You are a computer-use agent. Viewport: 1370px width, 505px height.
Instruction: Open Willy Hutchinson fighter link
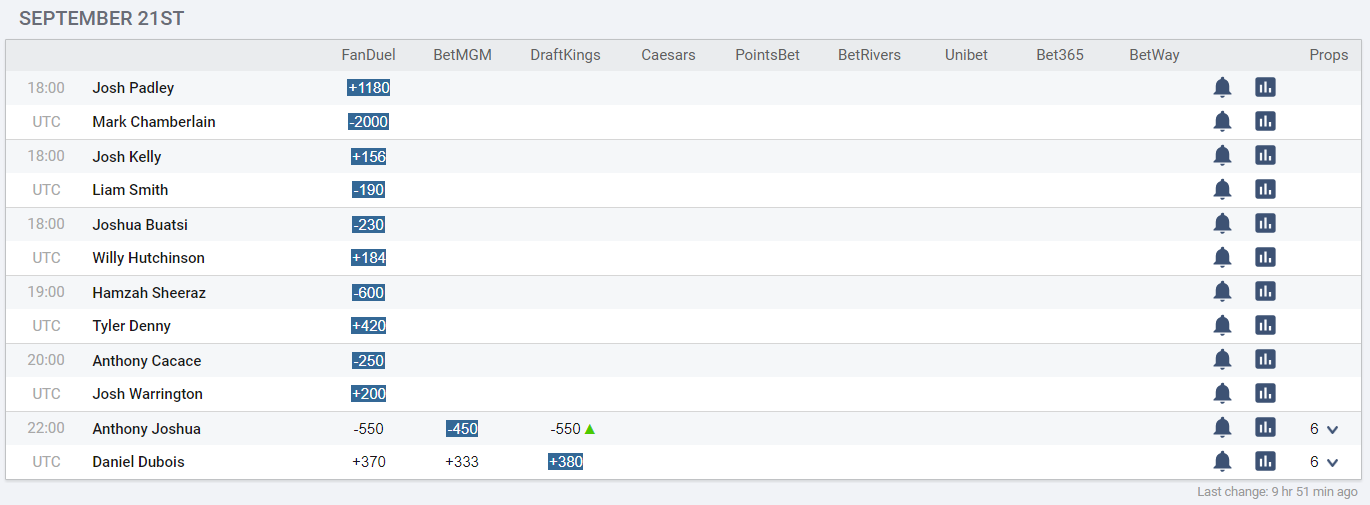(x=148, y=258)
